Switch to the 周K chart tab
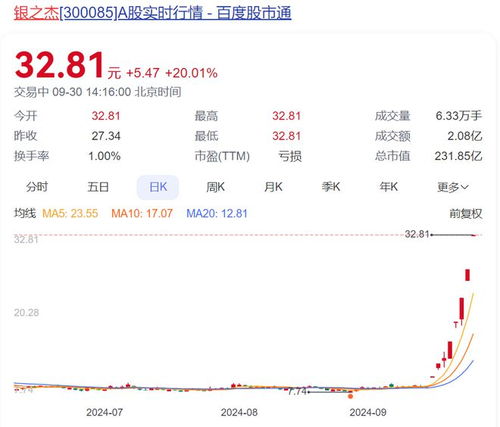The height and width of the screenshot is (427, 500). click(216, 187)
